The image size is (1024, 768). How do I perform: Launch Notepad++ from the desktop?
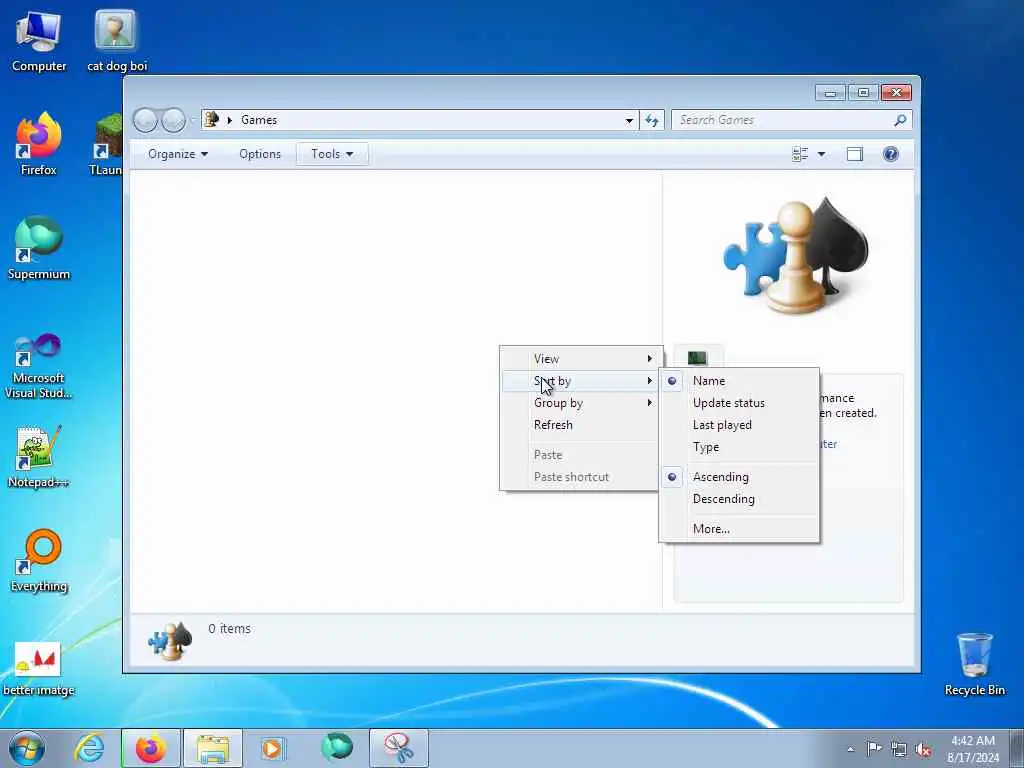tap(39, 457)
